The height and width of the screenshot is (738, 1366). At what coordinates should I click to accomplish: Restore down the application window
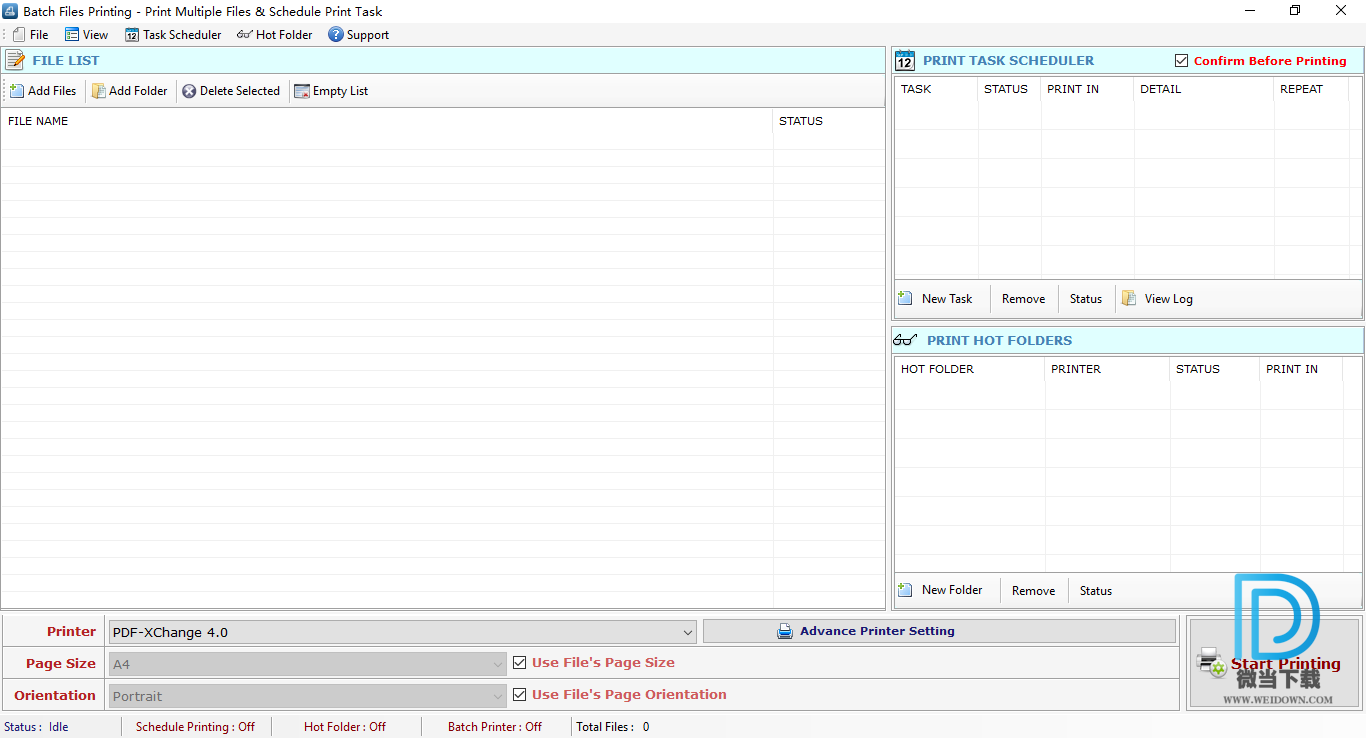tap(1295, 11)
